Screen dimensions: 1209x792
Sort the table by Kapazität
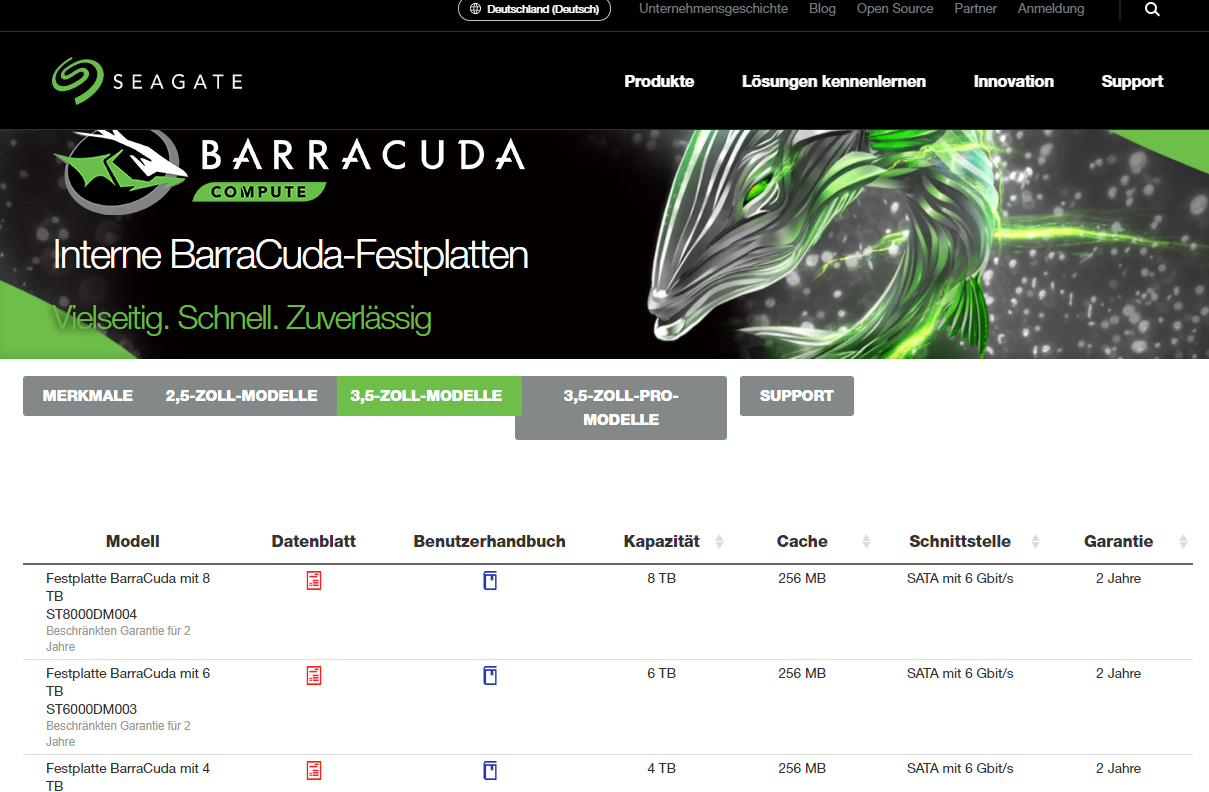pos(720,541)
